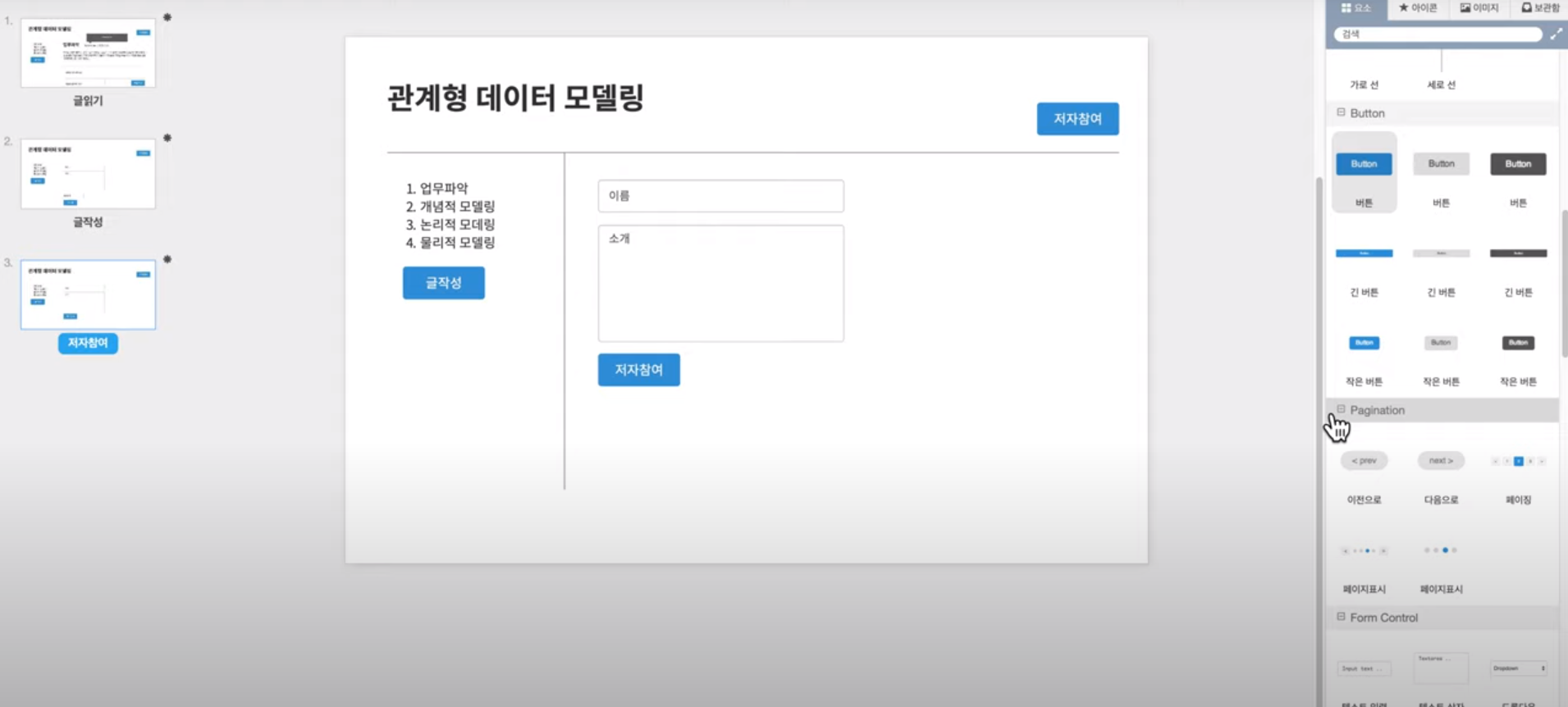The image size is (1568, 707).
Task: Select the 페이징 numbered pagination element
Action: (1518, 462)
